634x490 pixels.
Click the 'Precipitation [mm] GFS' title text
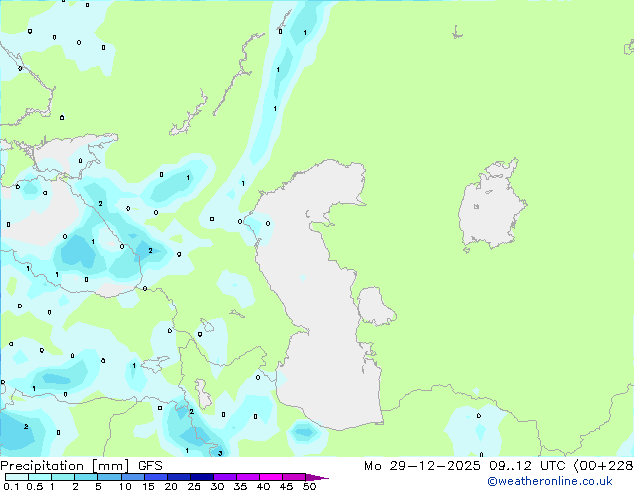(81, 466)
